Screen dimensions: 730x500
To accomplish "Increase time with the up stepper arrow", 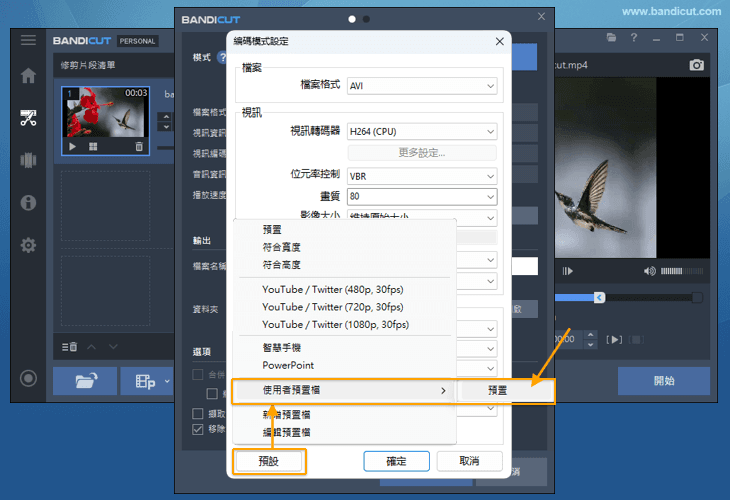I will click(x=590, y=335).
